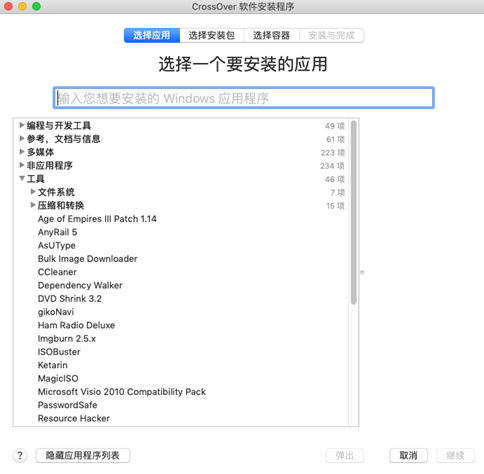Click the 压缩和转换 folder label
The image size is (484, 474).
pyautogui.click(x=61, y=206)
